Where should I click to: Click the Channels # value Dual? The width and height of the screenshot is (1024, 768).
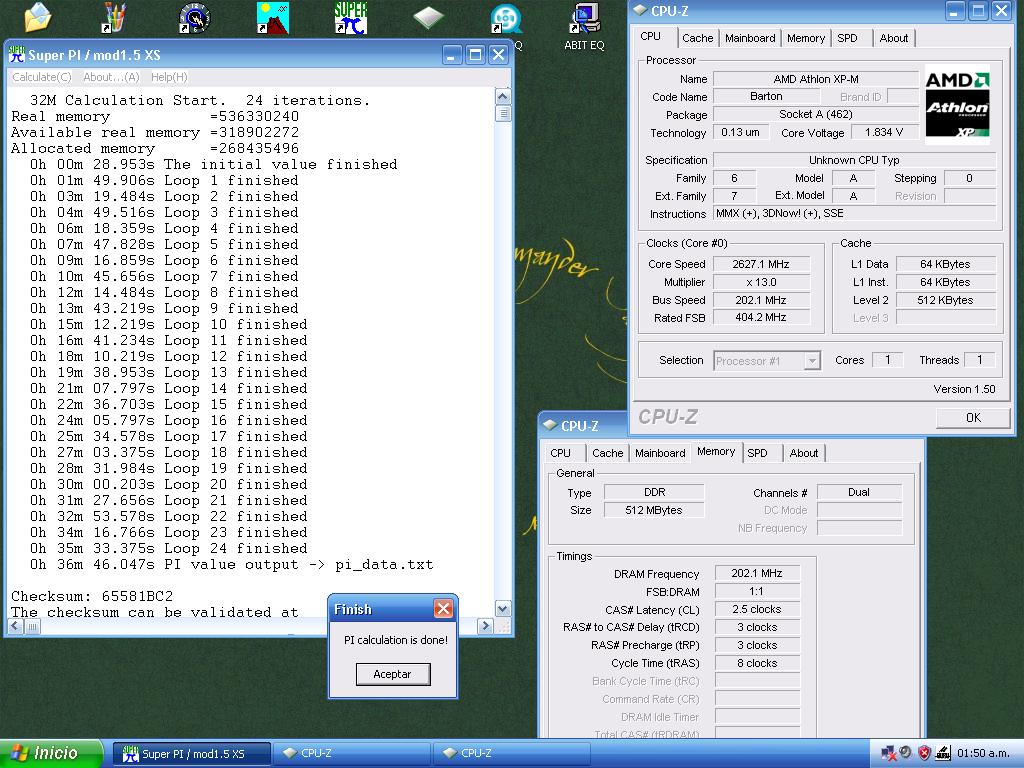(859, 492)
